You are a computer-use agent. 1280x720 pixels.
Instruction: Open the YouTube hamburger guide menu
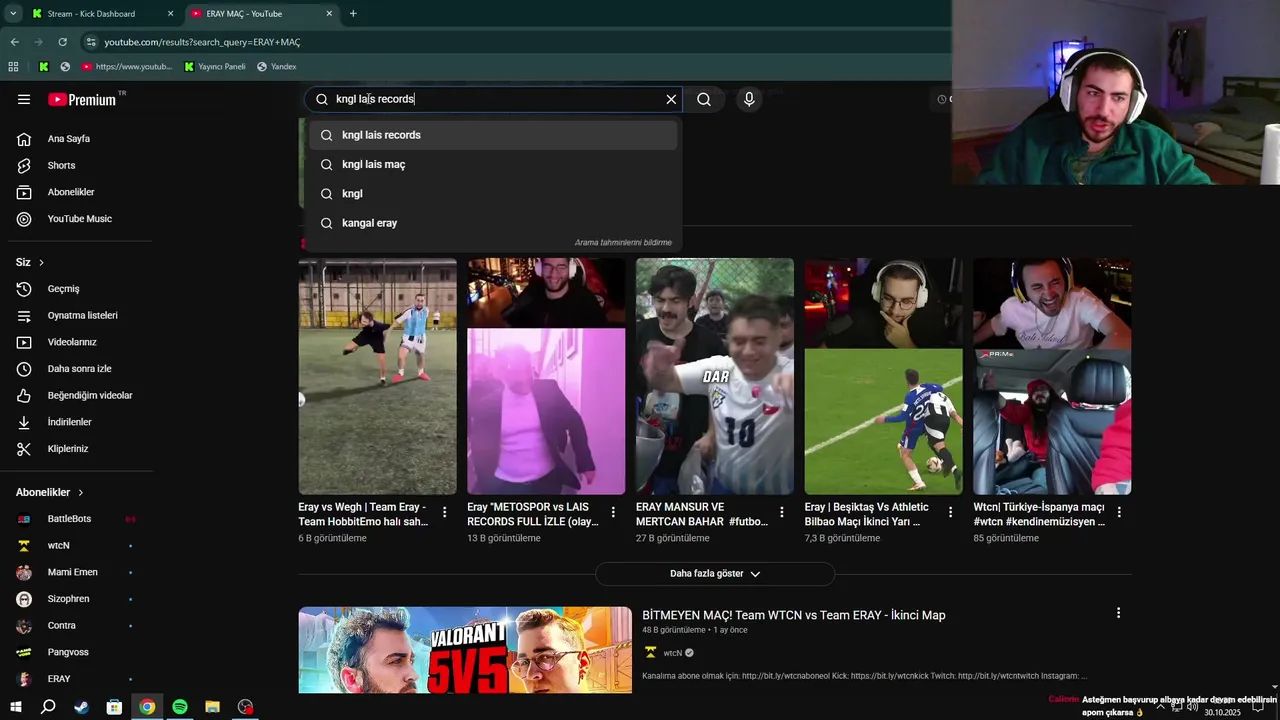(x=24, y=99)
